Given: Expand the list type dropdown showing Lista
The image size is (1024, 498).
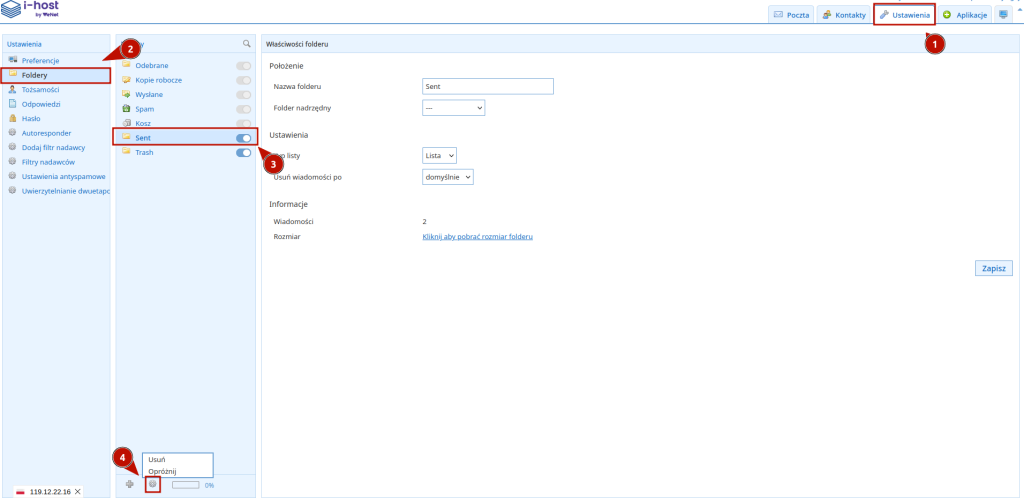Looking at the screenshot, I should (440, 155).
